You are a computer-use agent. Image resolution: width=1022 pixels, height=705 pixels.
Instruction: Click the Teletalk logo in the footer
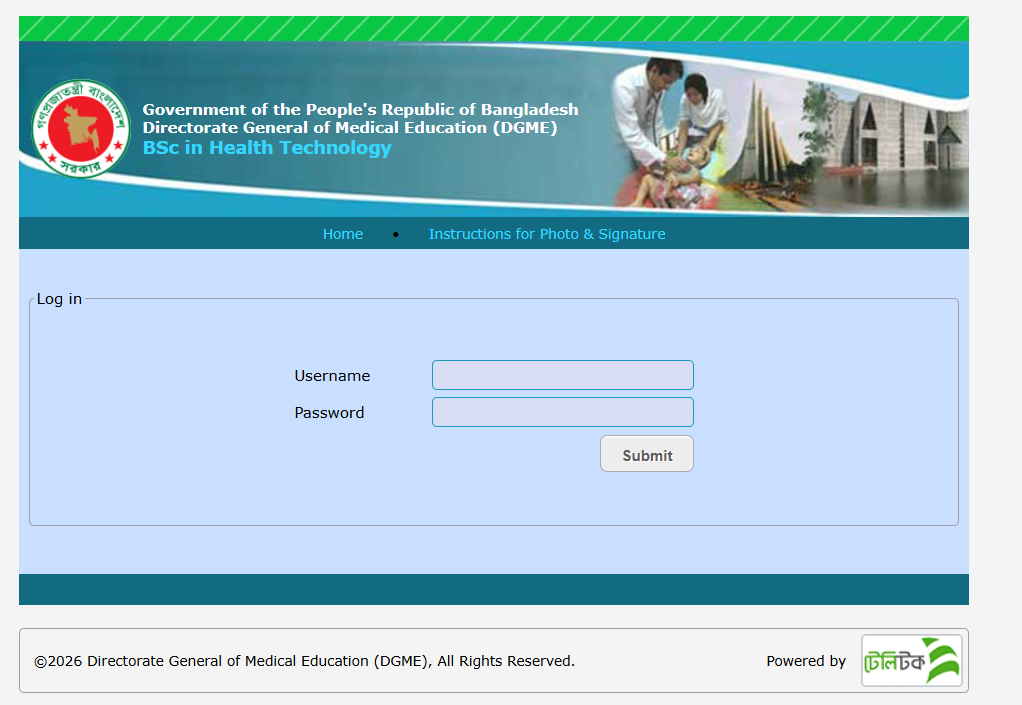911,661
